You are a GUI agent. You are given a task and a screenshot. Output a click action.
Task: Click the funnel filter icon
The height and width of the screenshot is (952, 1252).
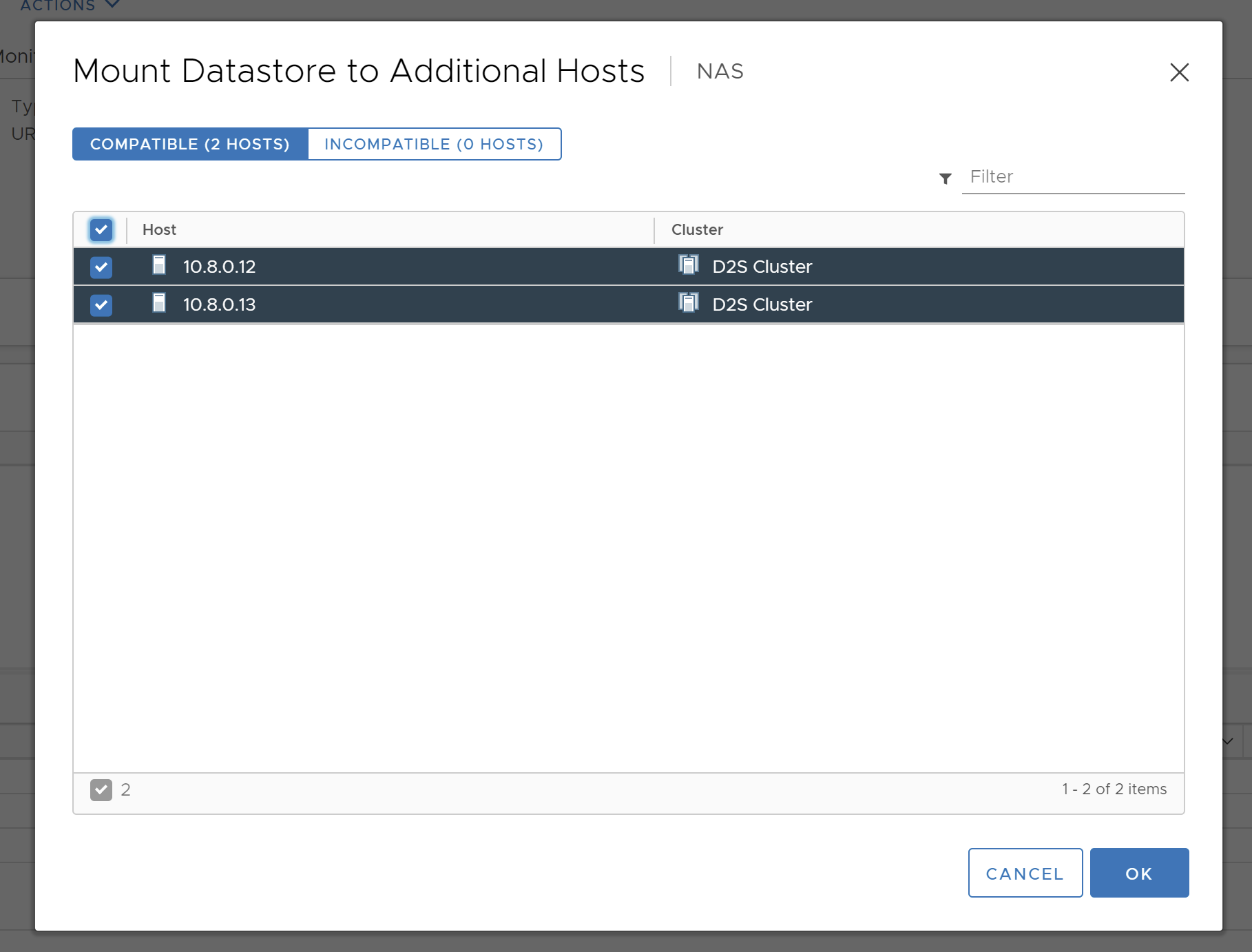coord(946,178)
